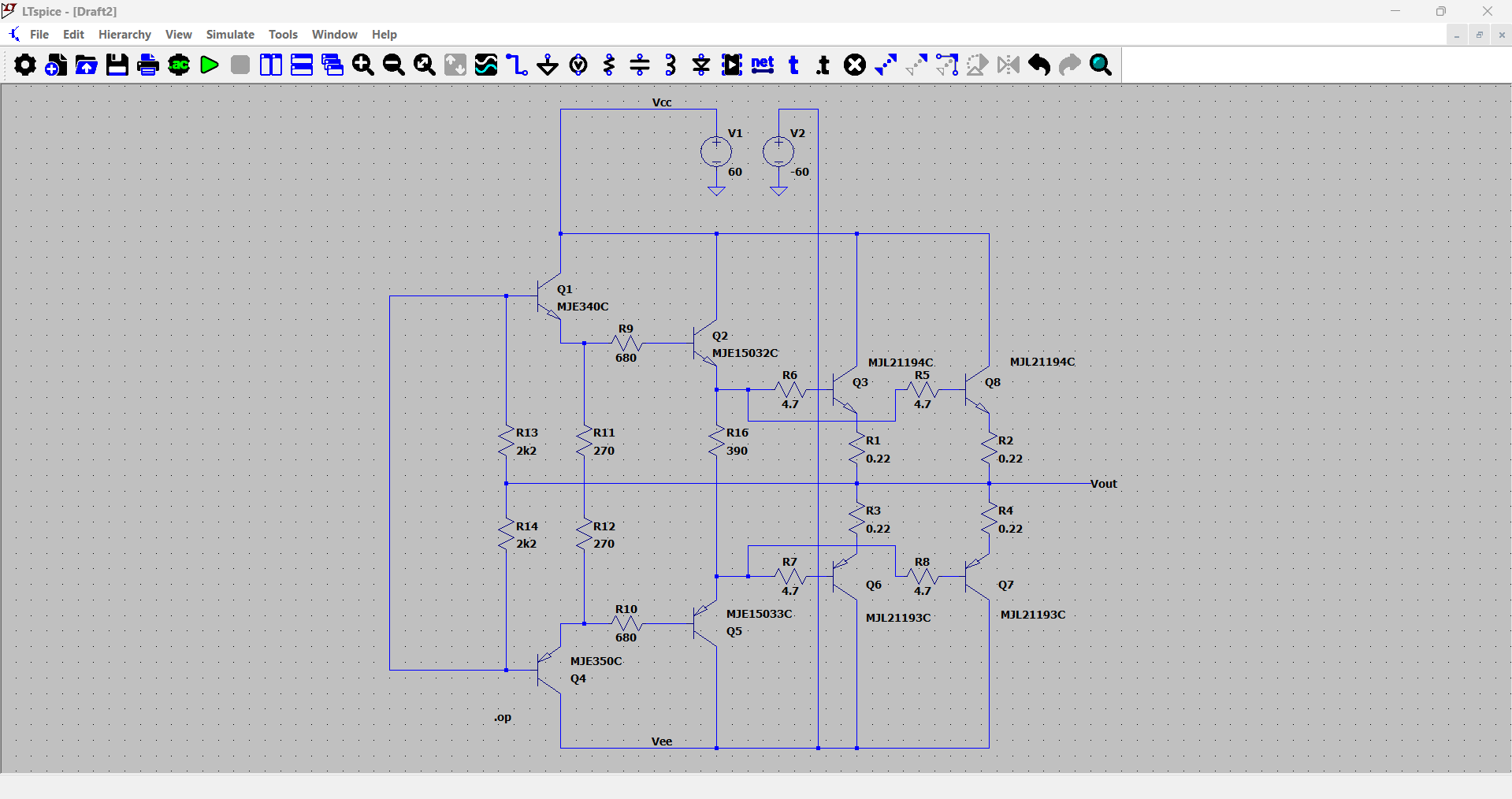
Task: Click the grayed Move tool
Action: point(916,65)
